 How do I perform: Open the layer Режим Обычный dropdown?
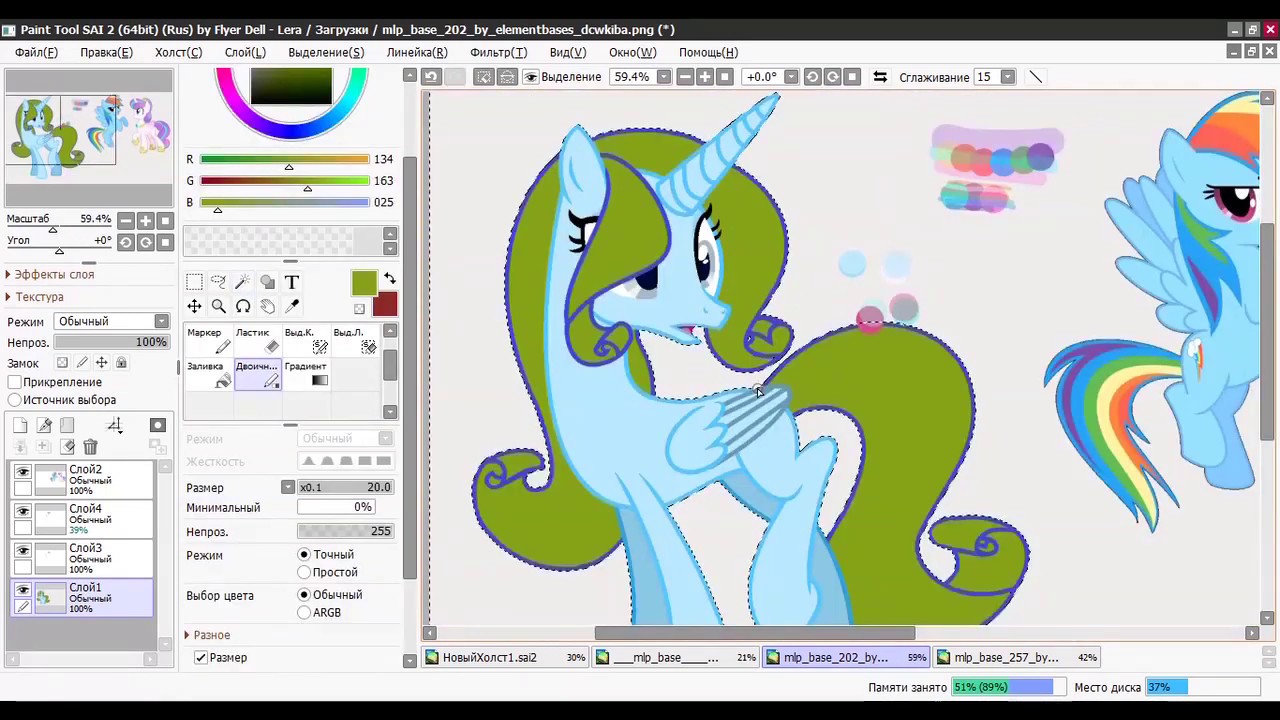[x=112, y=321]
